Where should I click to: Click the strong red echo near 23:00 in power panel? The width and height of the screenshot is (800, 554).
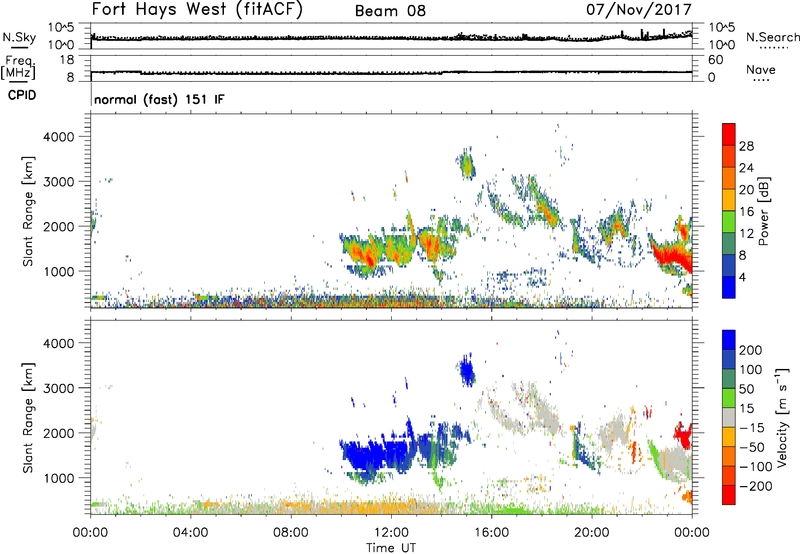pos(669,255)
